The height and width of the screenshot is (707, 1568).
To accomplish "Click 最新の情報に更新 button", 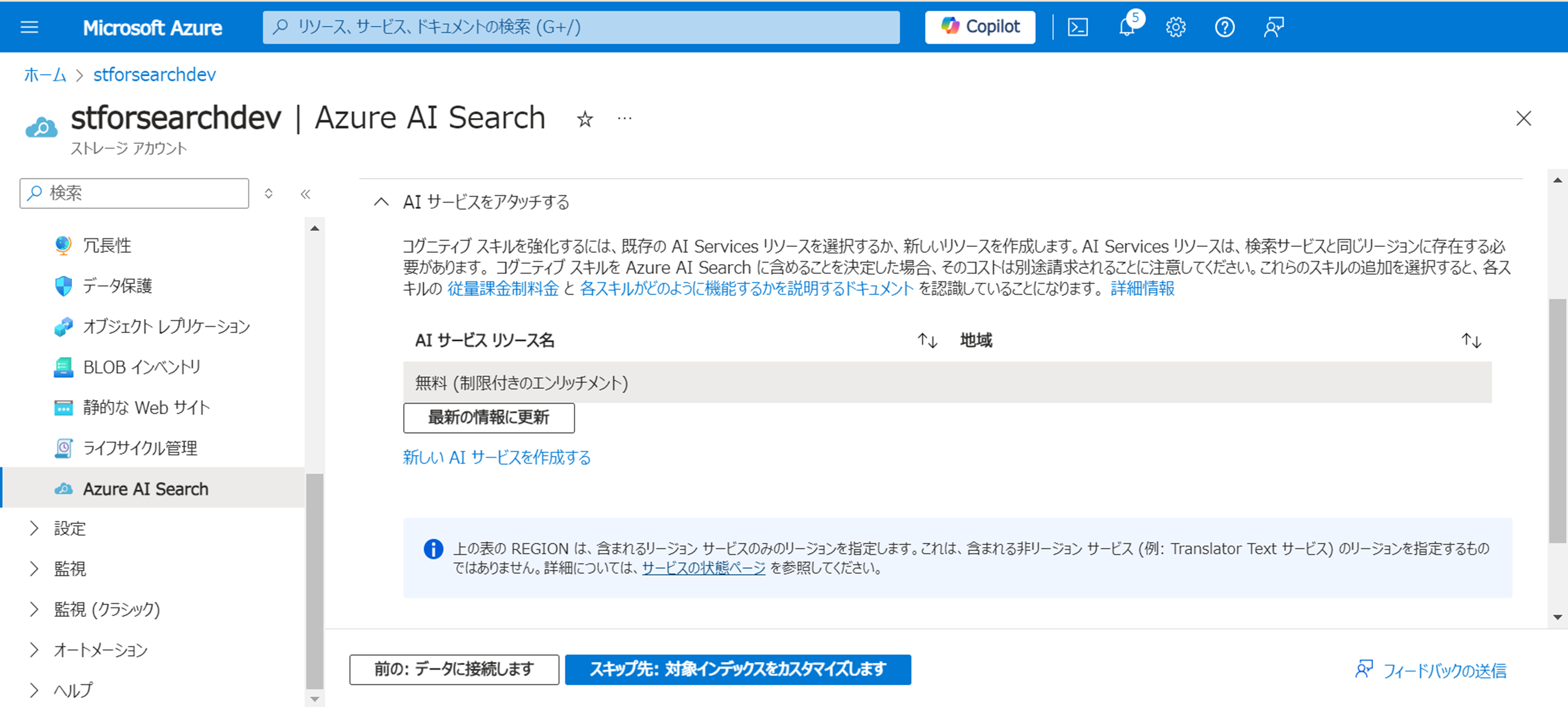I will click(x=489, y=418).
